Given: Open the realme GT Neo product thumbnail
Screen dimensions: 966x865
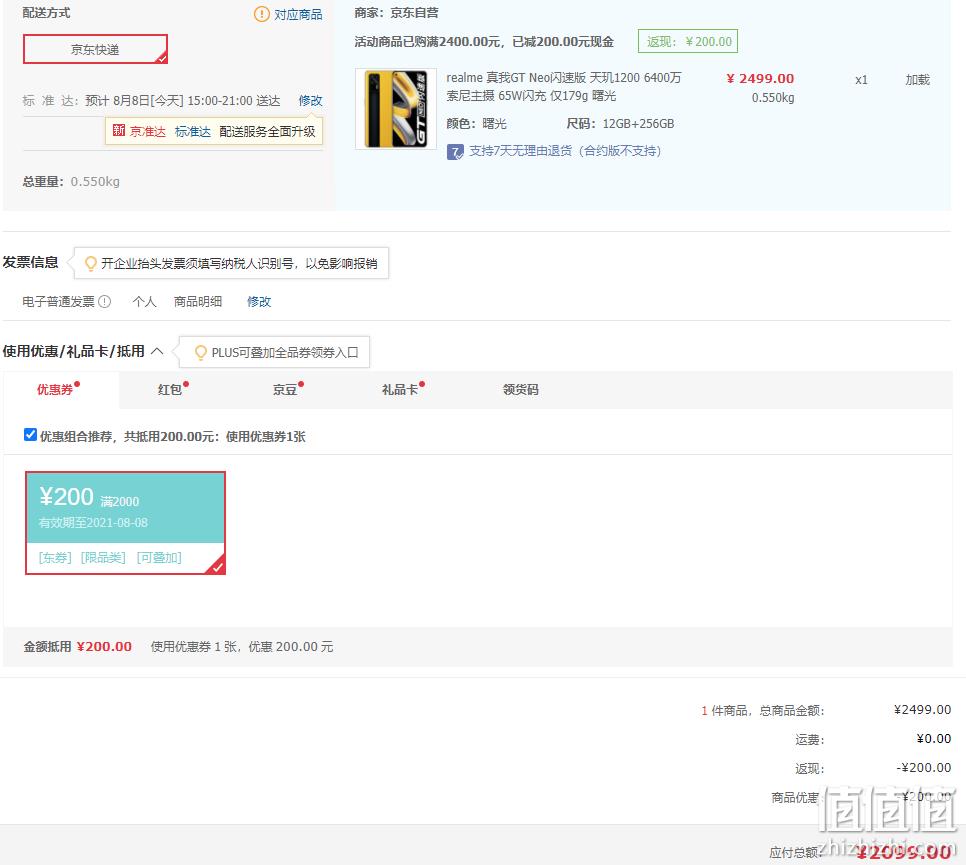Looking at the screenshot, I should tap(396, 108).
